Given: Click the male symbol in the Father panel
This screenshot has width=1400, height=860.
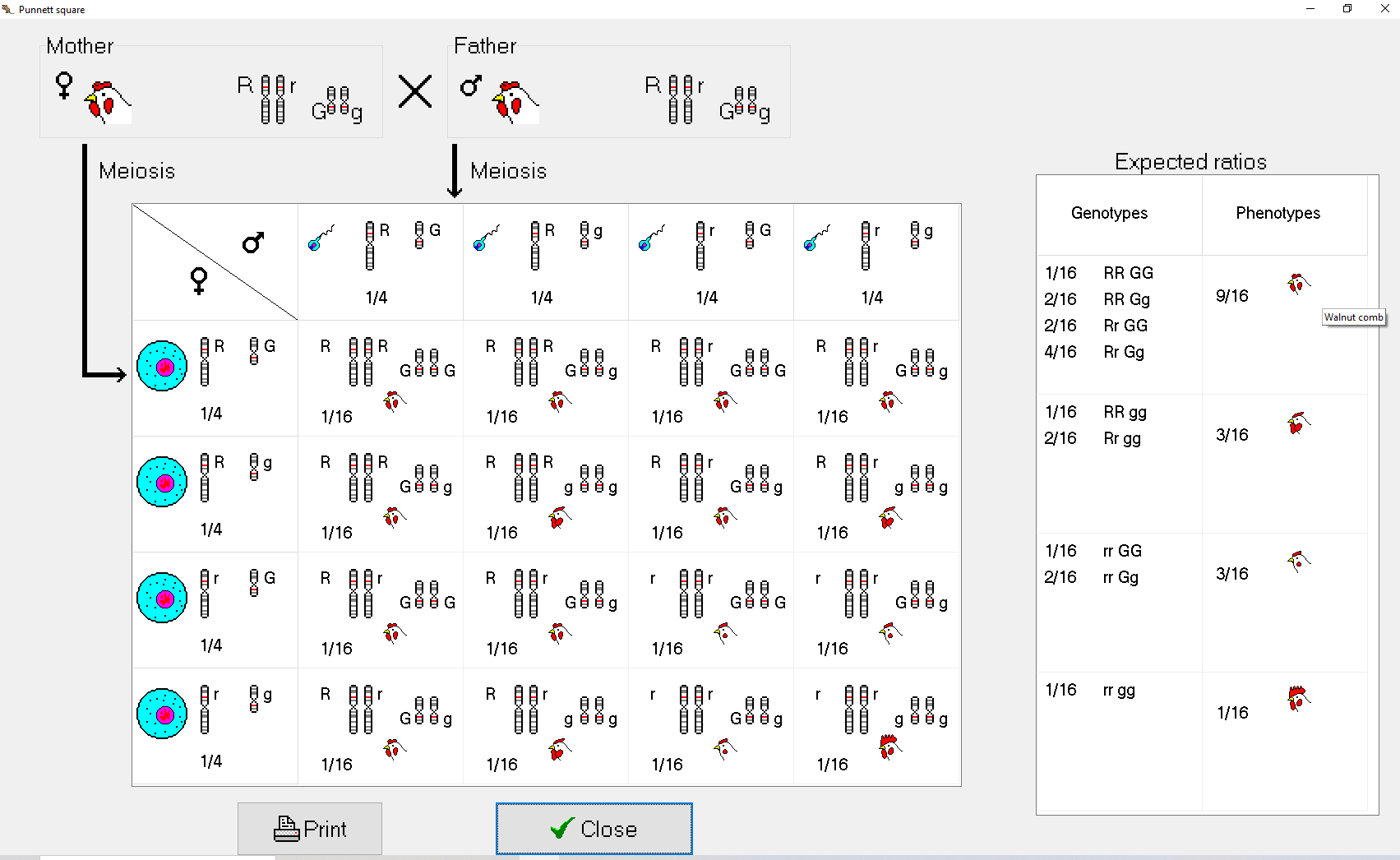Looking at the screenshot, I should point(471,85).
